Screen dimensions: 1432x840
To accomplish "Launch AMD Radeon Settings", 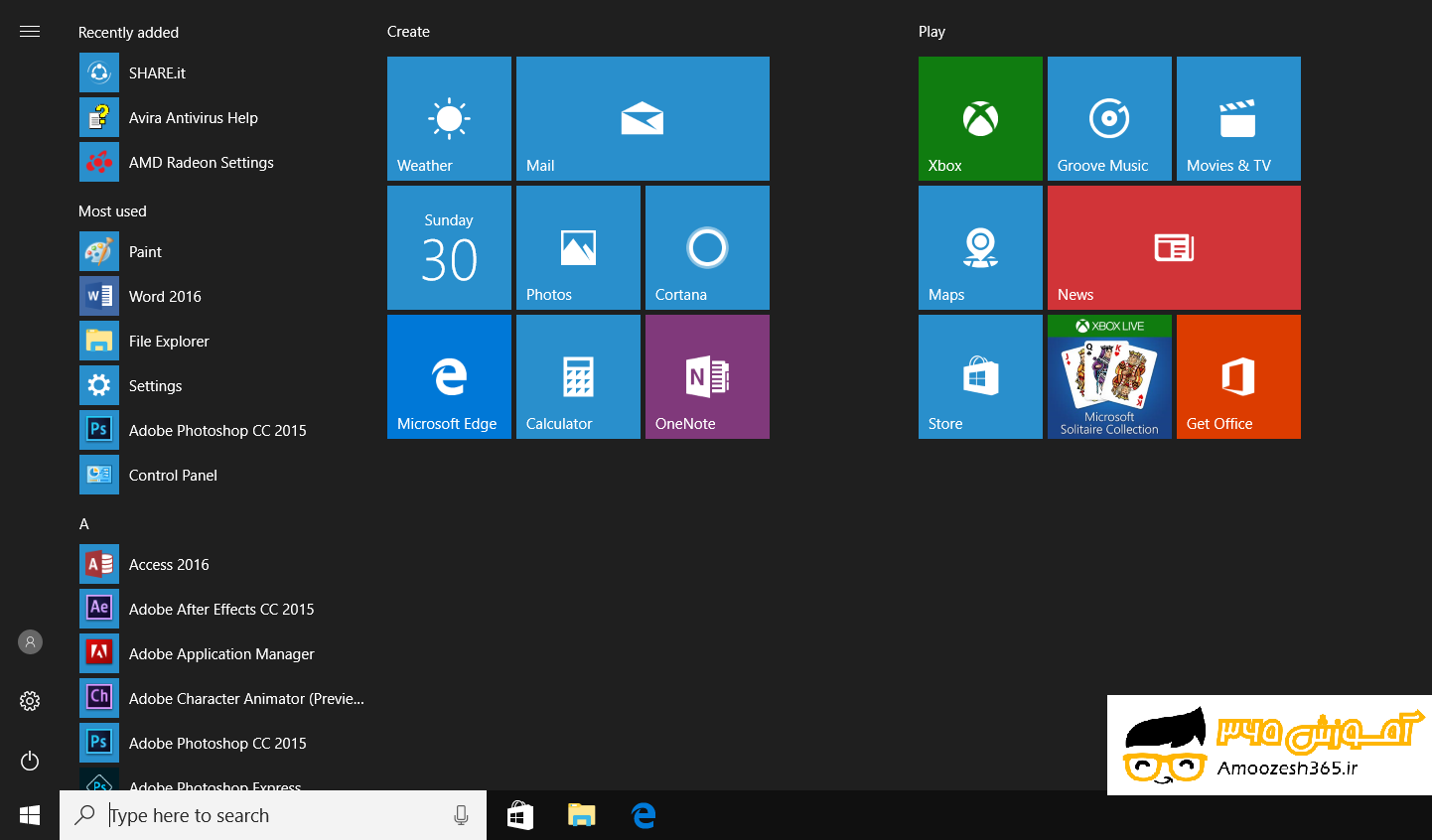I will 223,162.
